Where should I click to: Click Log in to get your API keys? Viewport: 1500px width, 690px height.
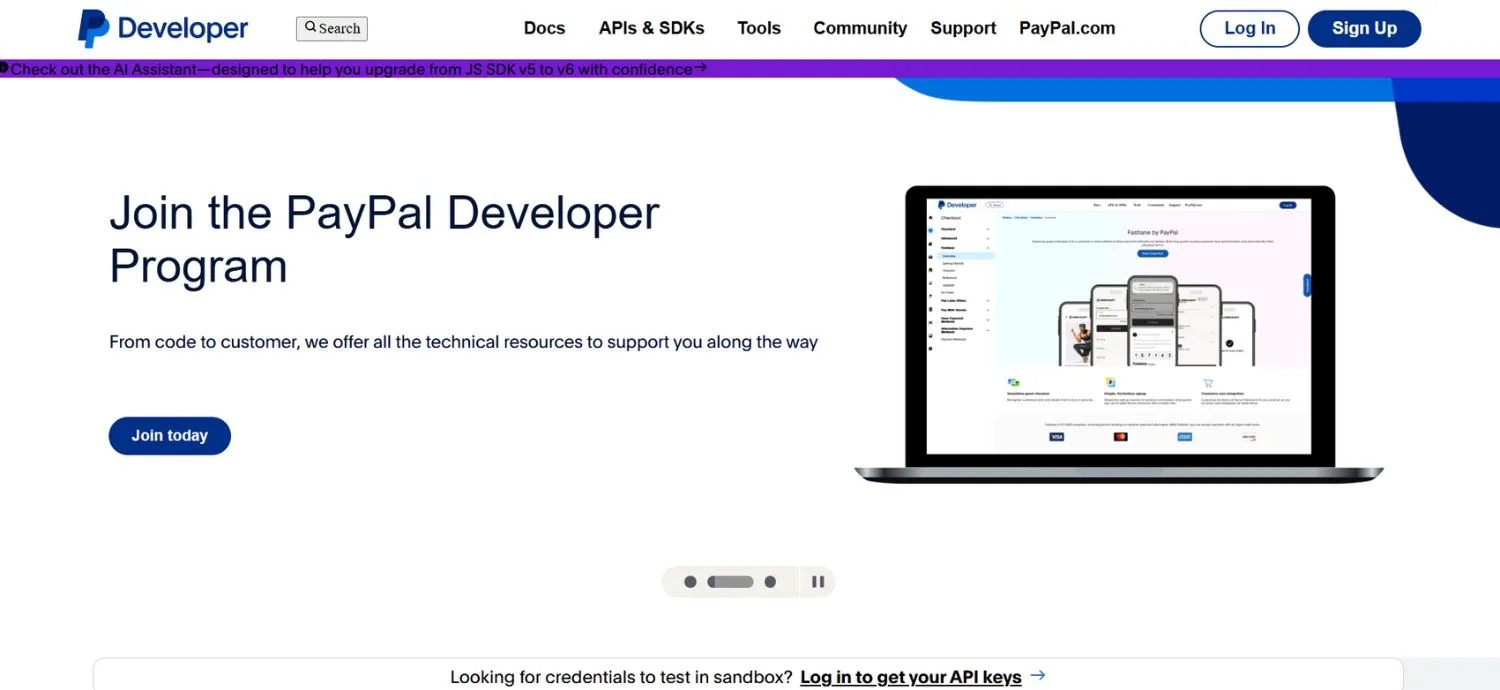pyautogui.click(x=911, y=677)
